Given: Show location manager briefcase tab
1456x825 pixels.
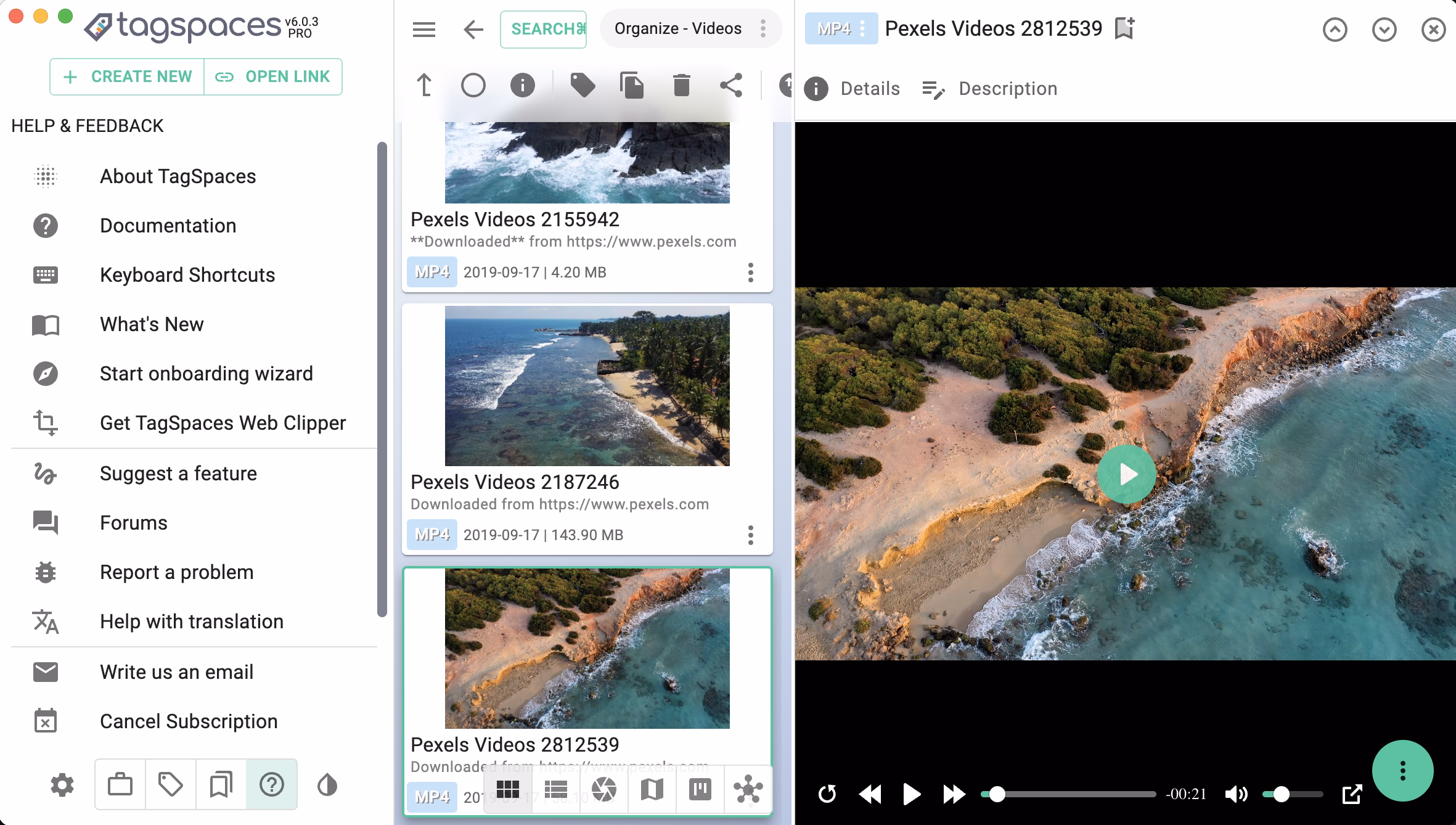Looking at the screenshot, I should (x=120, y=785).
